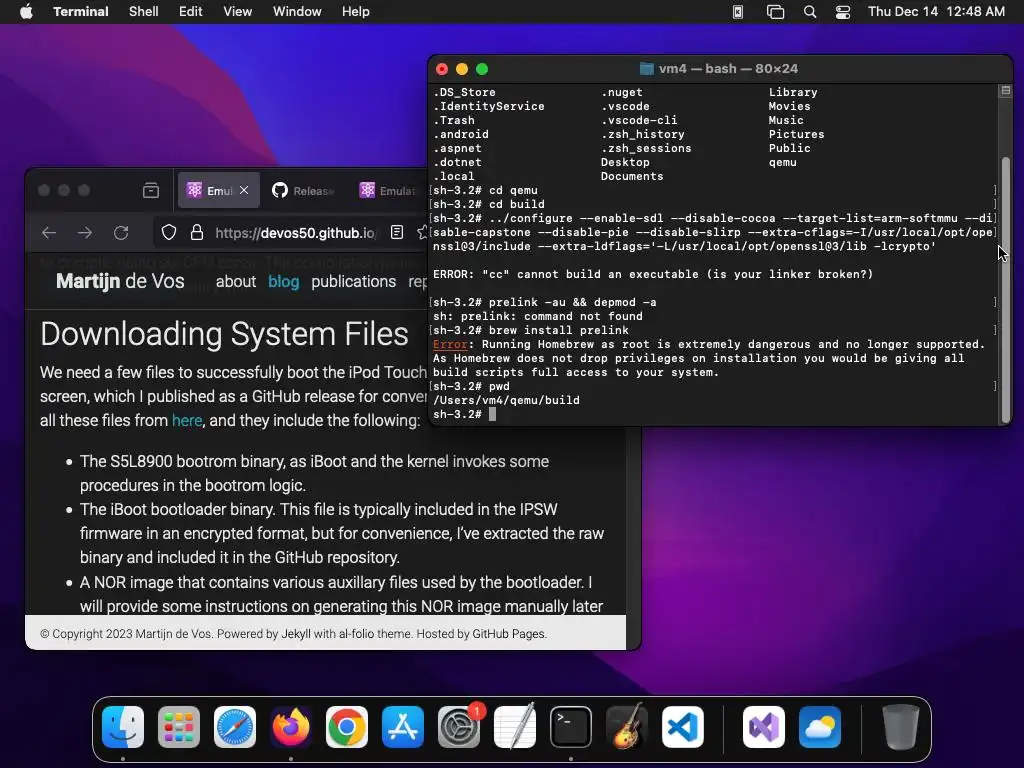Click 'sh: prelink: command not found' line
Viewport: 1024px width, 768px height.
537,316
